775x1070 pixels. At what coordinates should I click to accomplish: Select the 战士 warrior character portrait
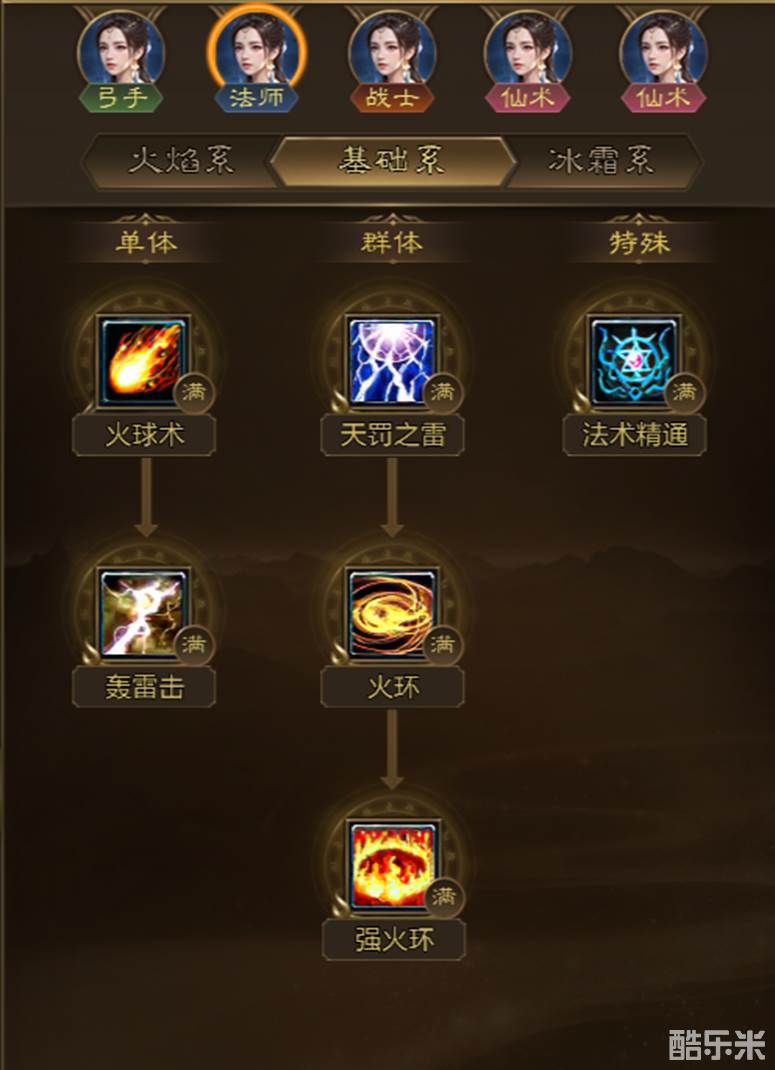(392, 57)
